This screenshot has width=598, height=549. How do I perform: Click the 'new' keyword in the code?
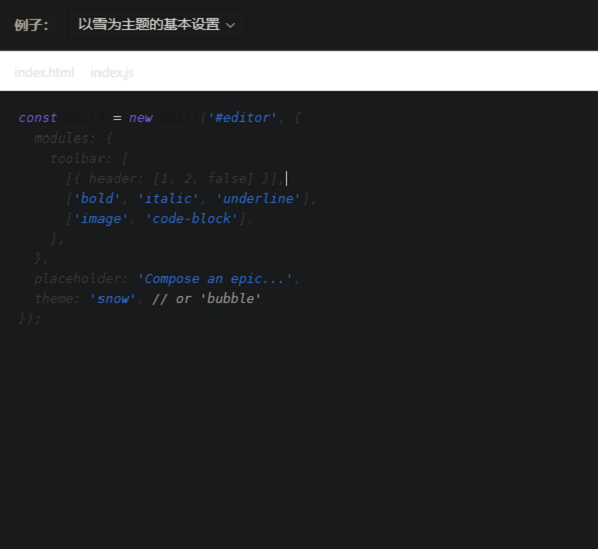tap(141, 117)
